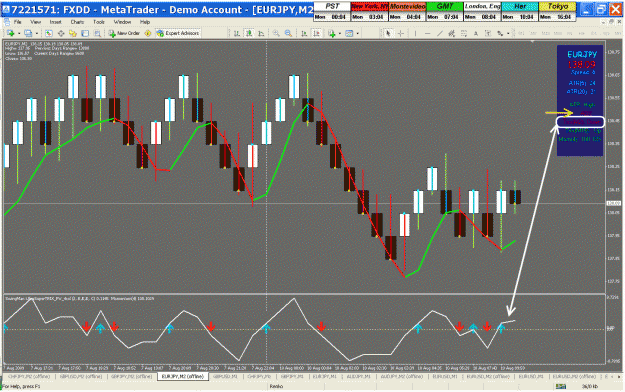The height and width of the screenshot is (392, 625).
Task: Switch to H1 timeframe button
Action: click(570, 33)
